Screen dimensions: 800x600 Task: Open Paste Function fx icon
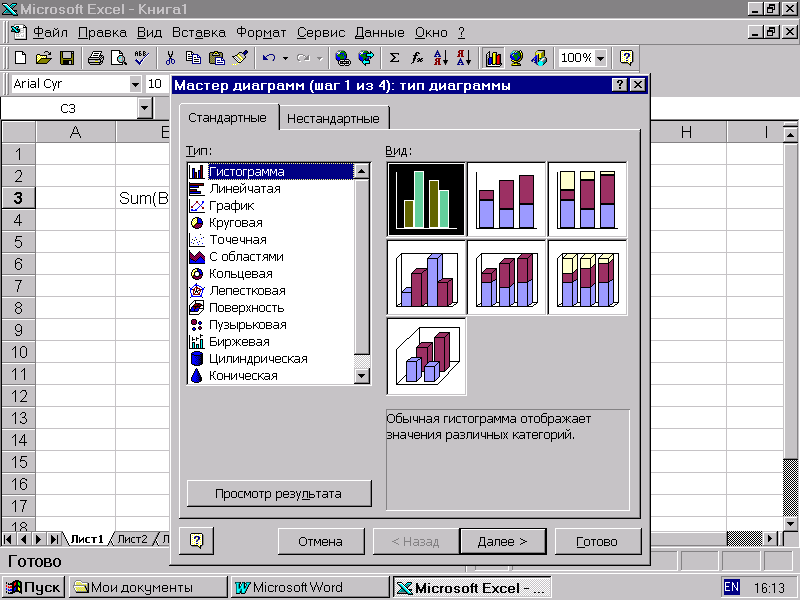(x=417, y=58)
